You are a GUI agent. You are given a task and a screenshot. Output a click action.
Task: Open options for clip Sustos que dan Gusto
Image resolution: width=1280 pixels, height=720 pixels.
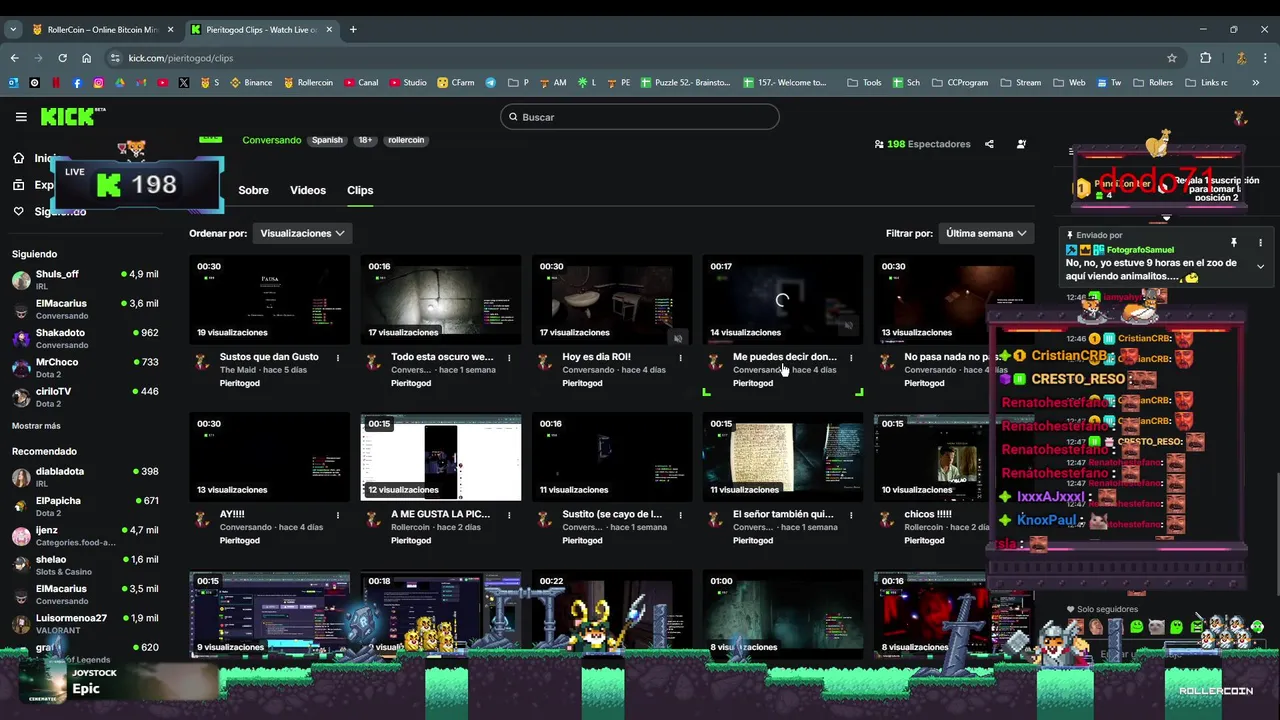tap(338, 357)
